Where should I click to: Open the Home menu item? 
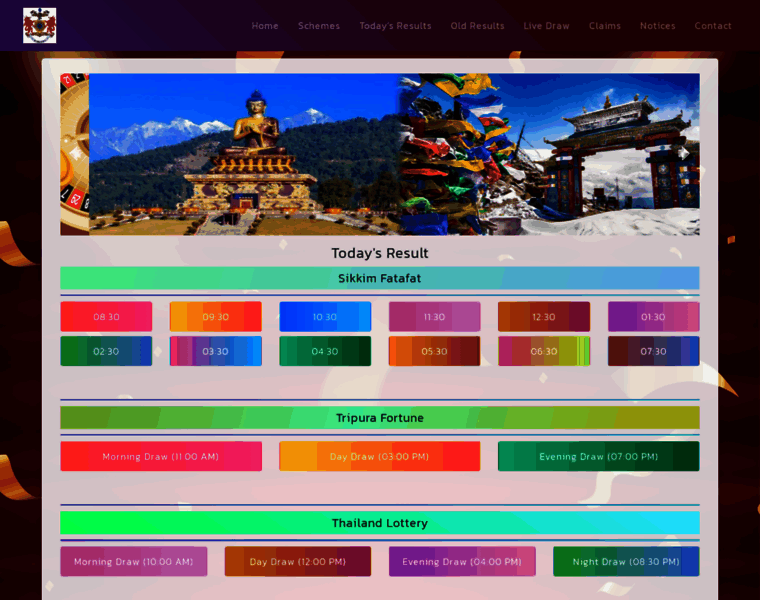point(265,26)
